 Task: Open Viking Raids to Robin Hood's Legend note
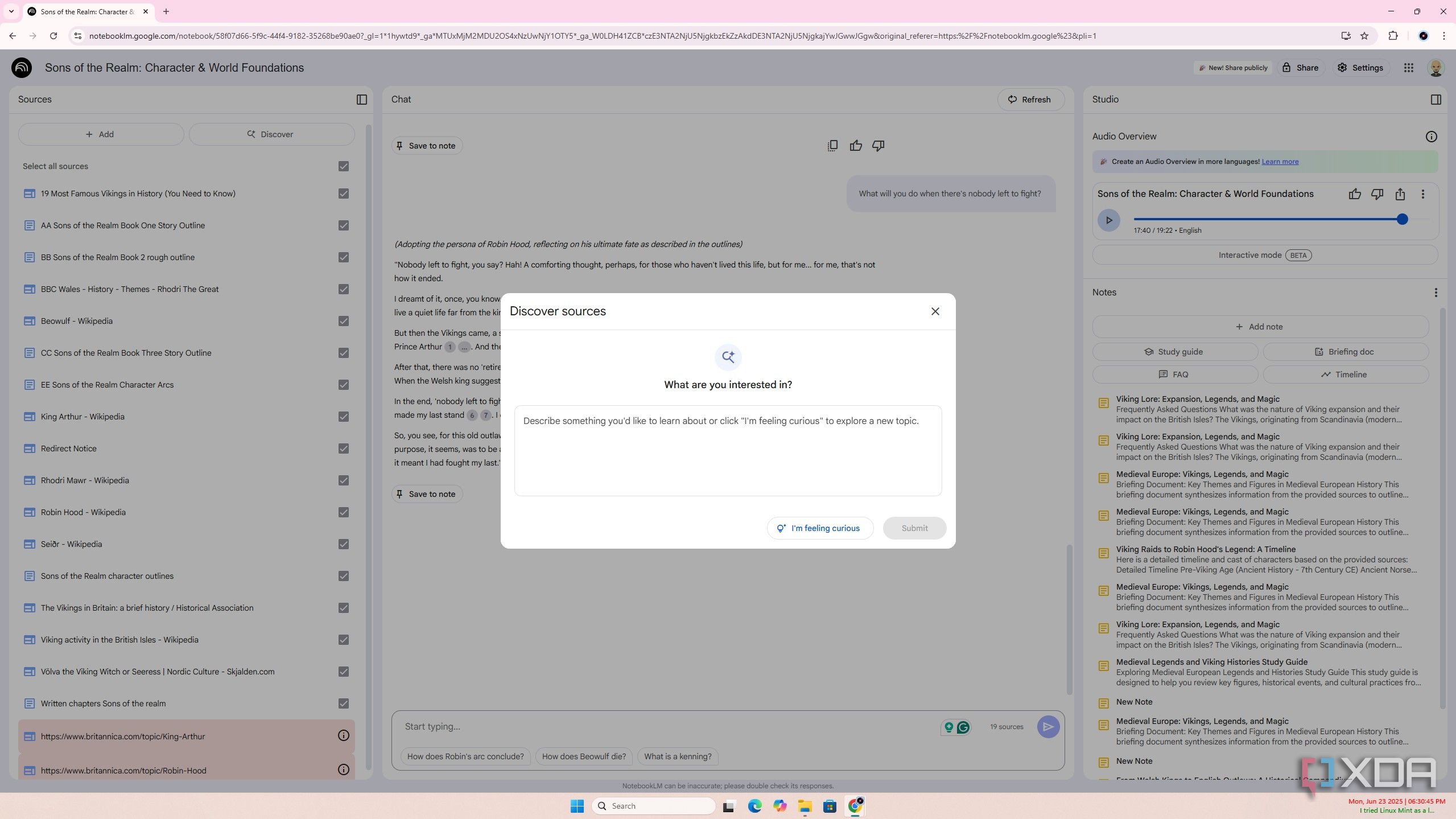(x=1260, y=559)
